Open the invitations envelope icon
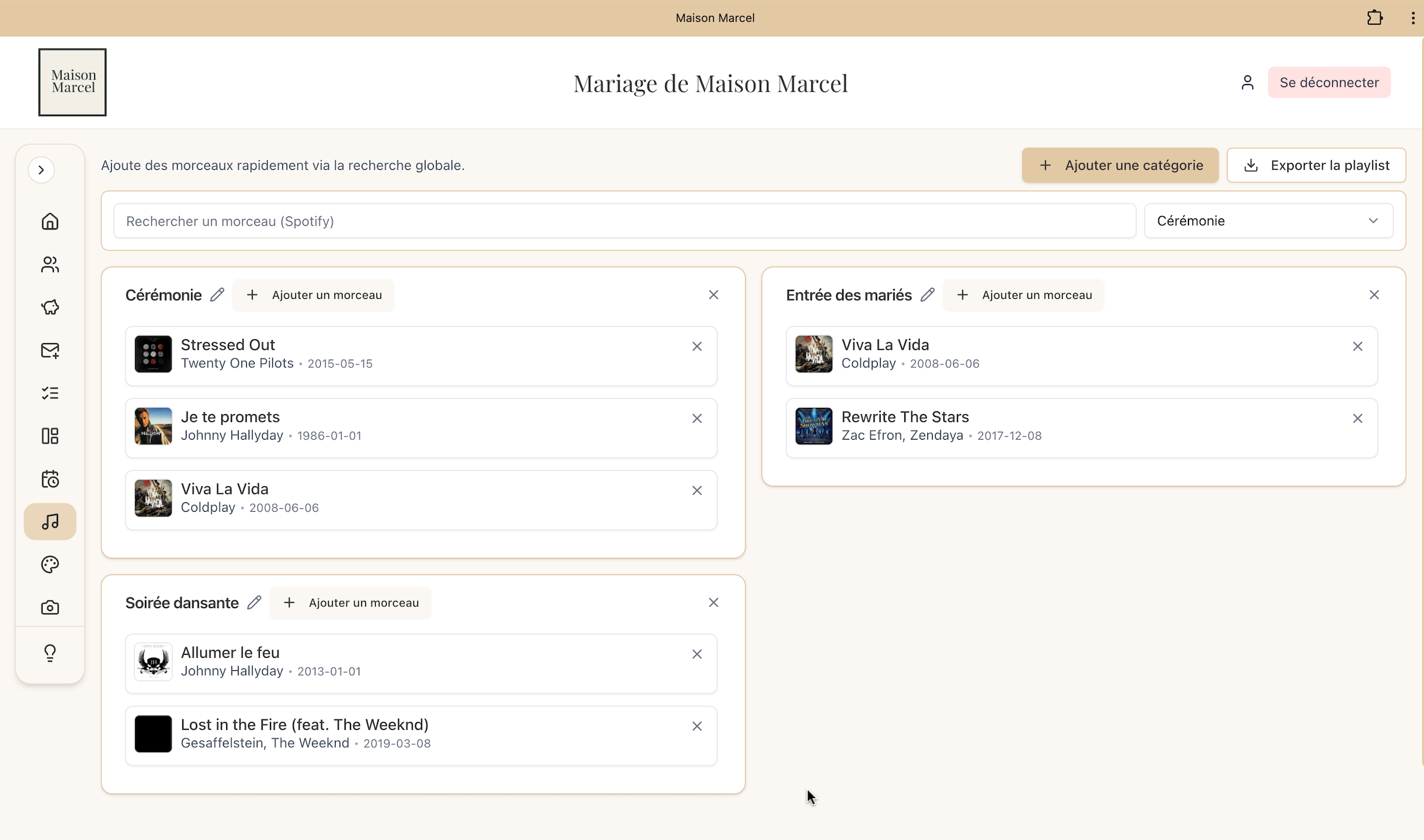Image resolution: width=1424 pixels, height=840 pixels. point(50,350)
